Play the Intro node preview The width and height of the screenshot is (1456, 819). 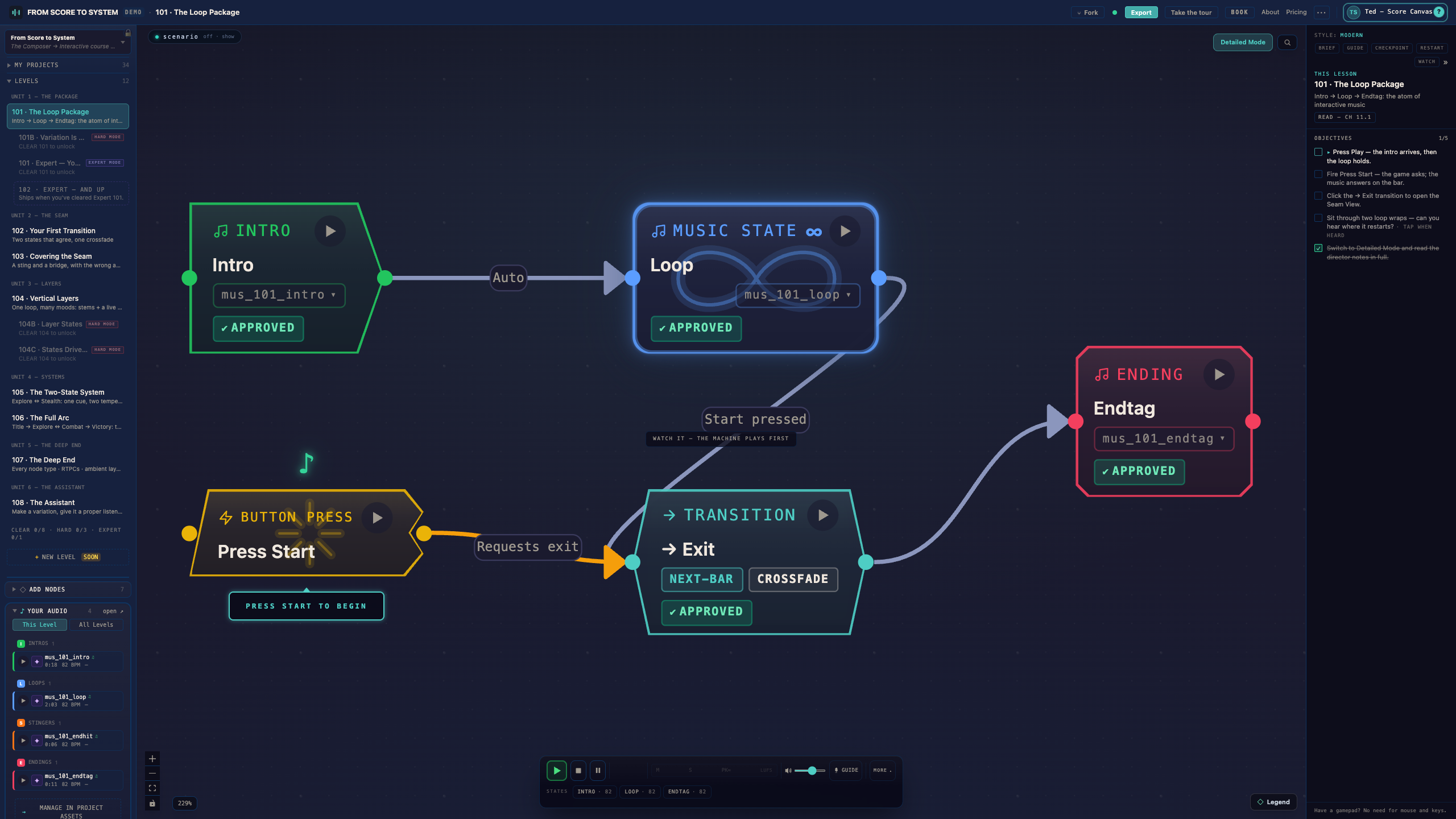coord(330,231)
